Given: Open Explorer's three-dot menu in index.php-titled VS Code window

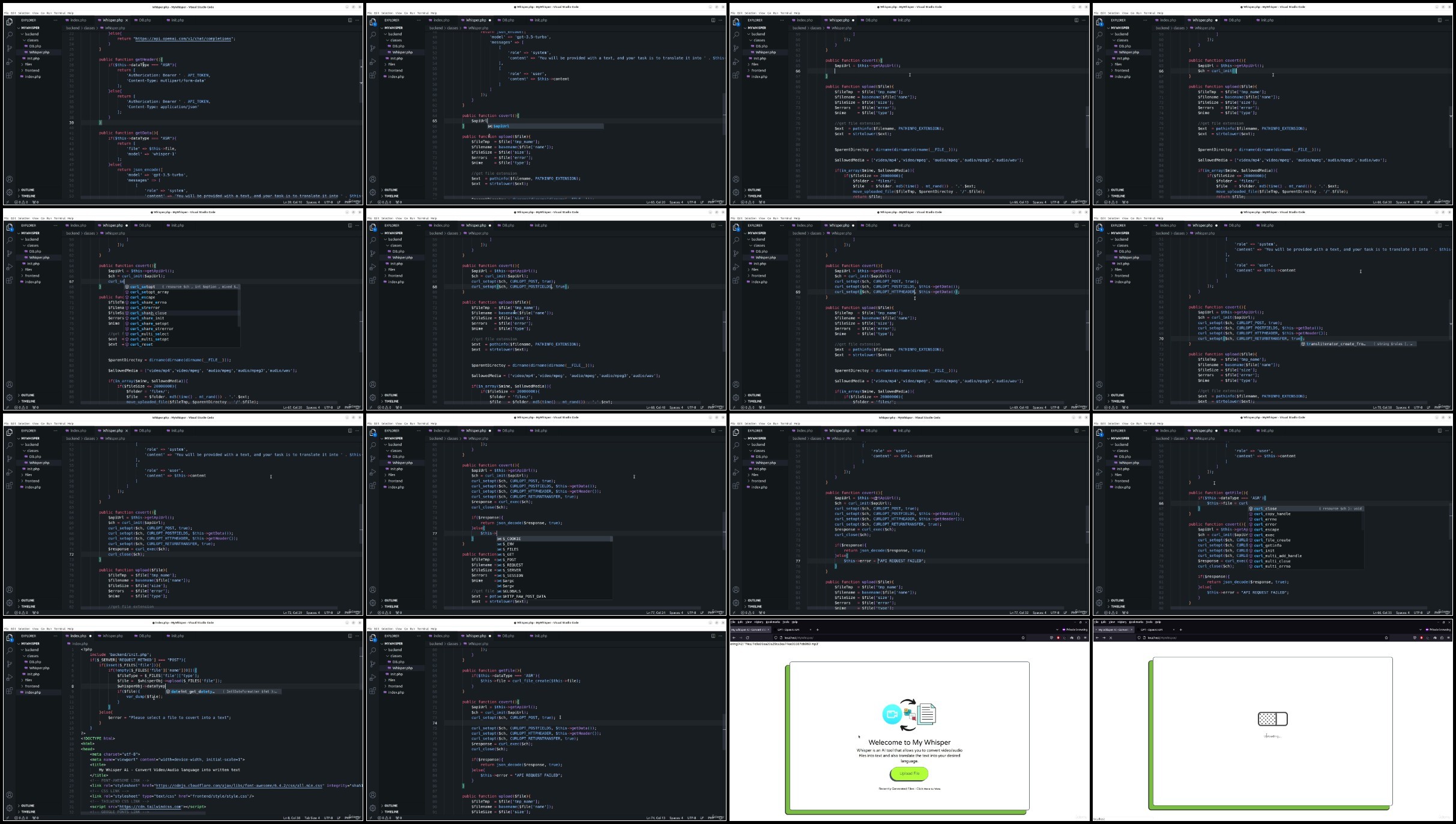Looking at the screenshot, I should (x=55, y=636).
